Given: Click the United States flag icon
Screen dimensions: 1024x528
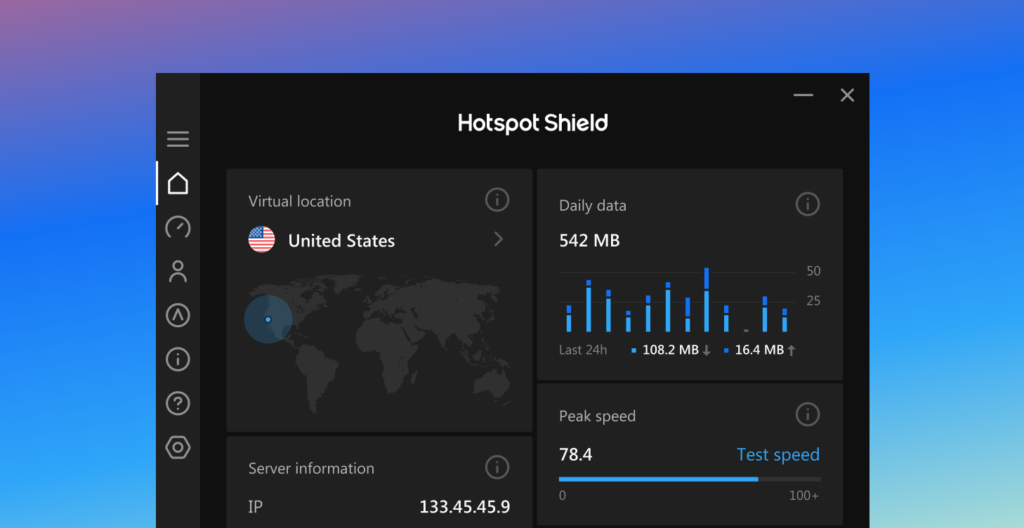Looking at the screenshot, I should pyautogui.click(x=261, y=240).
